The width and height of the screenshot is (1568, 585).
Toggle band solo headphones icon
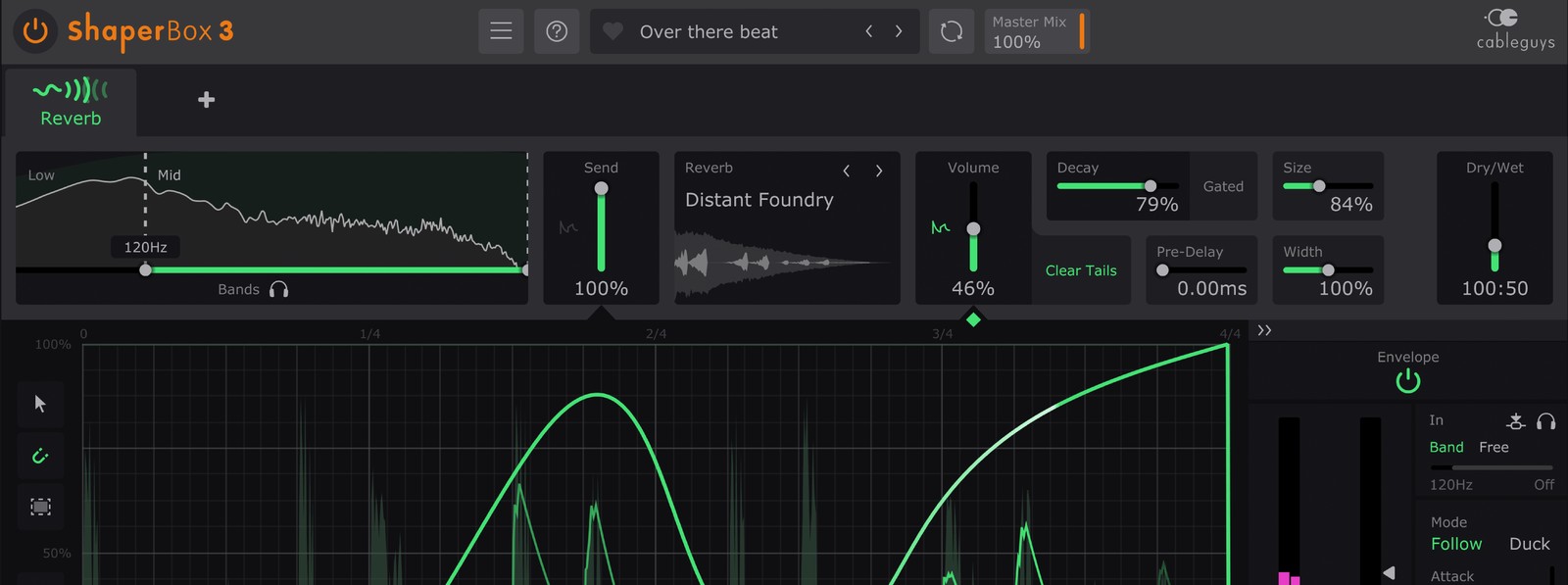click(x=278, y=289)
